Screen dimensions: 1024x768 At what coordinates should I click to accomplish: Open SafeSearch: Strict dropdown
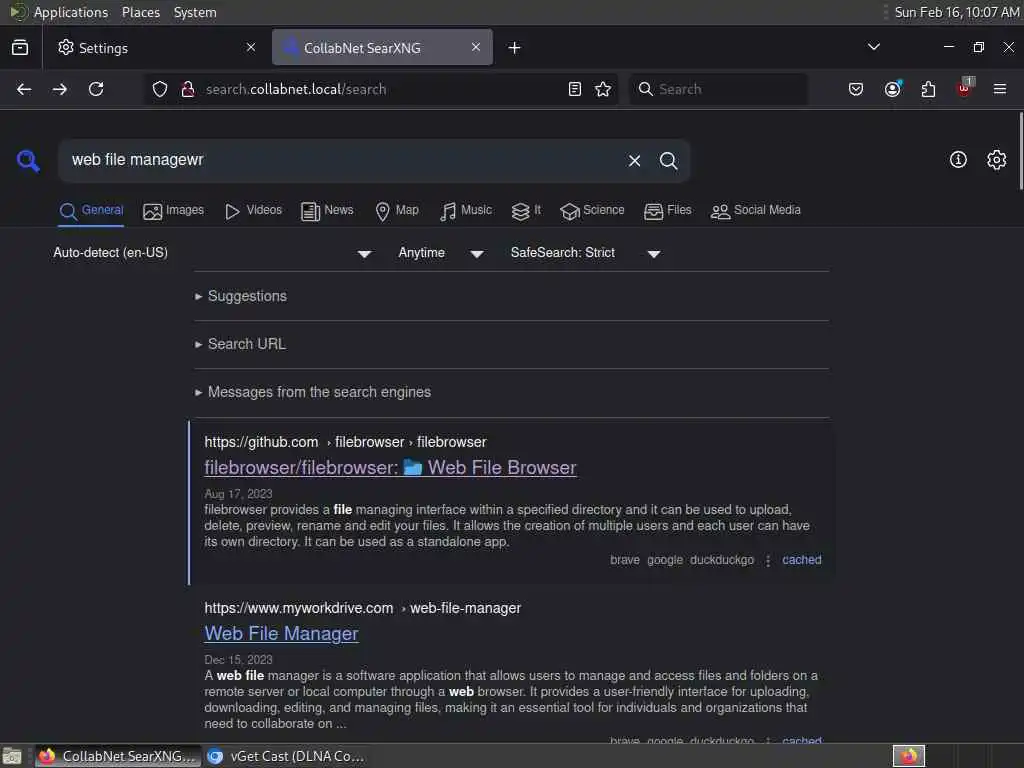pyautogui.click(x=585, y=253)
